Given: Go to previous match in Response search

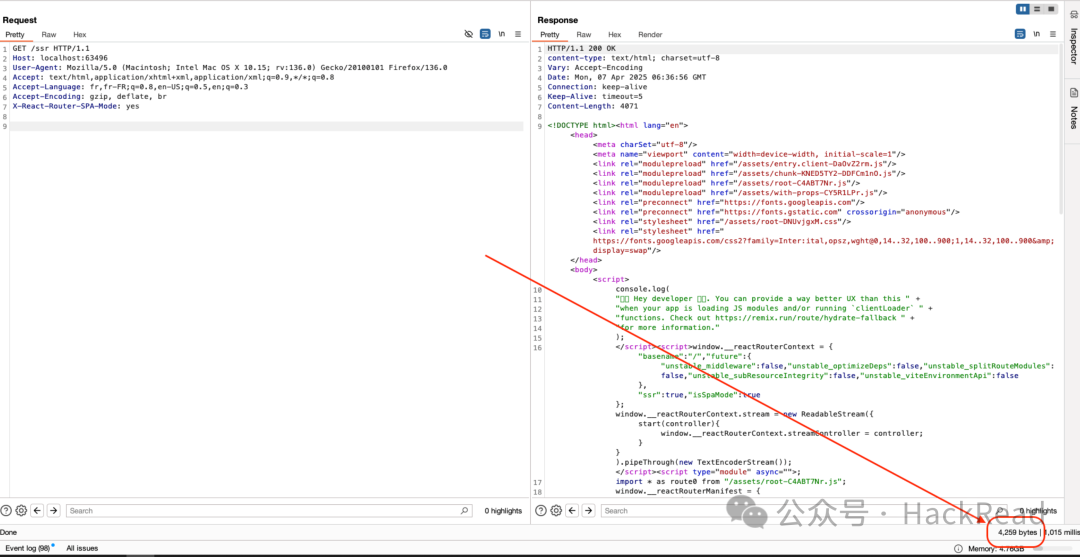Looking at the screenshot, I should [572, 510].
